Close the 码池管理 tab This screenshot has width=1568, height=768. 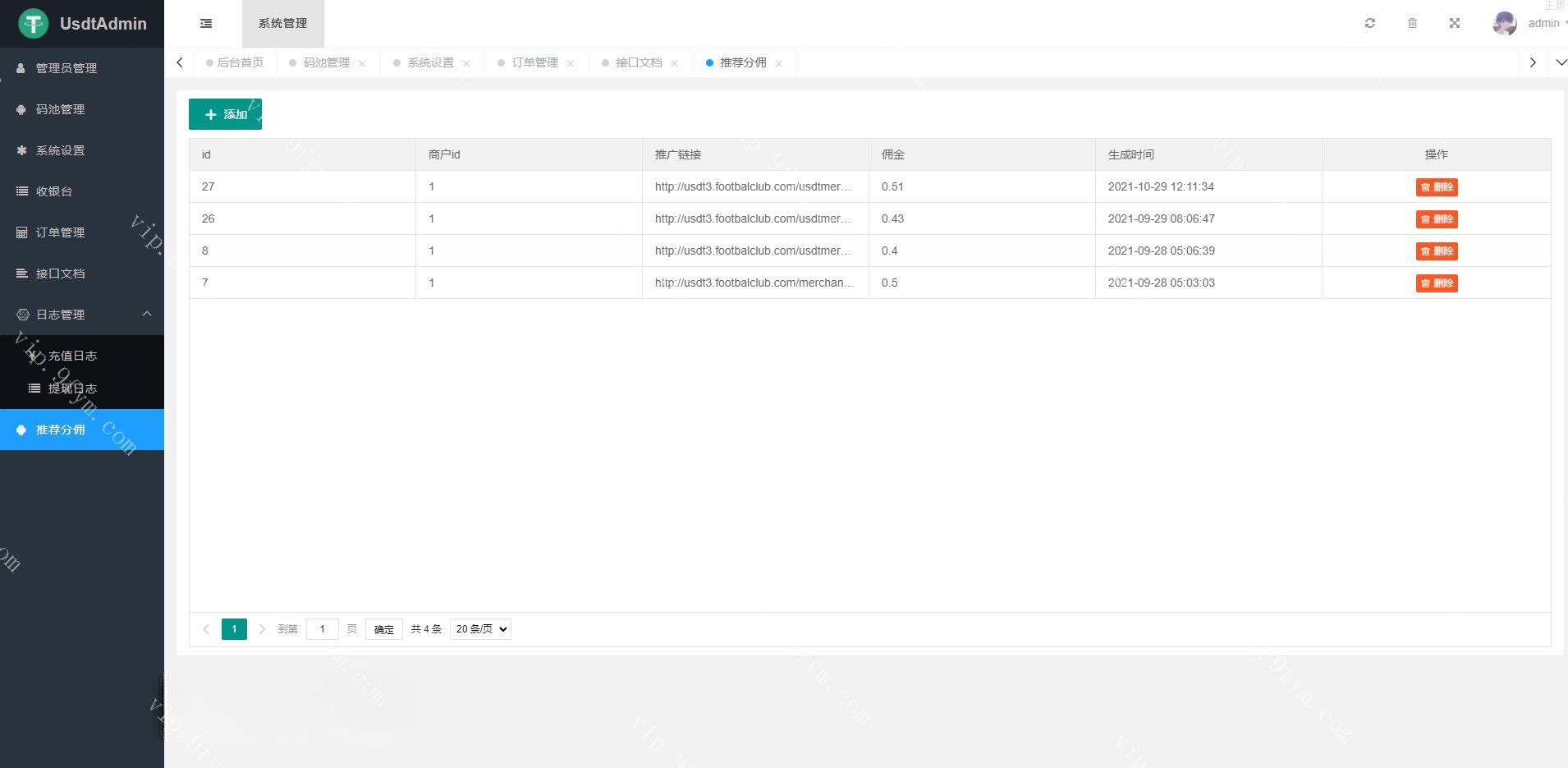[362, 63]
